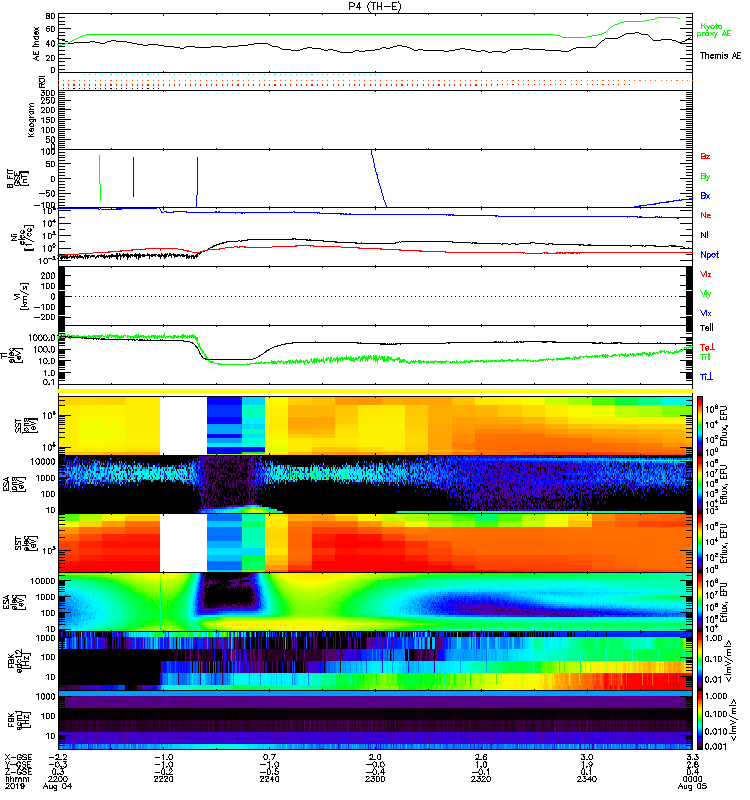The image size is (750, 800).
Task: Click the dark dropout region in ESA electrons spectrogram
Action: pos(229,593)
